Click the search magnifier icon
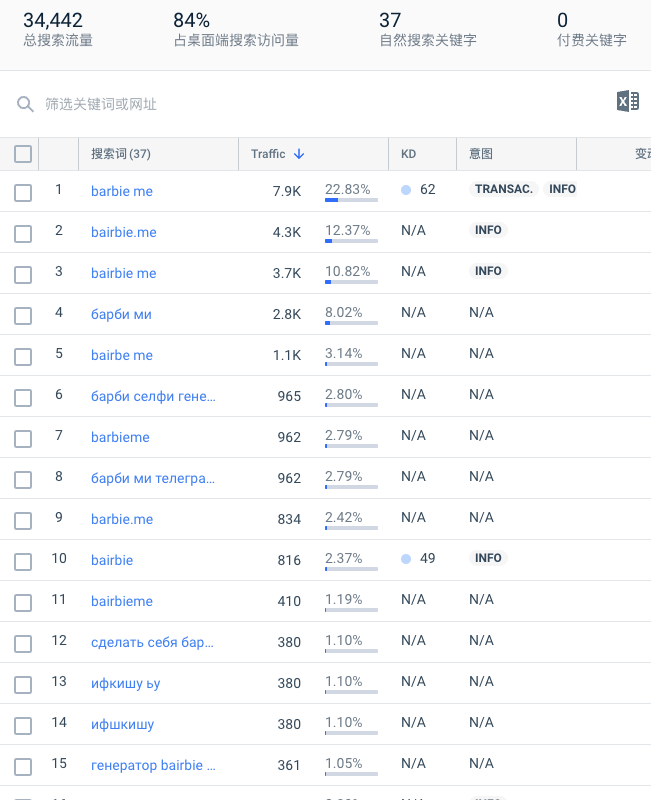The width and height of the screenshot is (651, 800). [25, 104]
